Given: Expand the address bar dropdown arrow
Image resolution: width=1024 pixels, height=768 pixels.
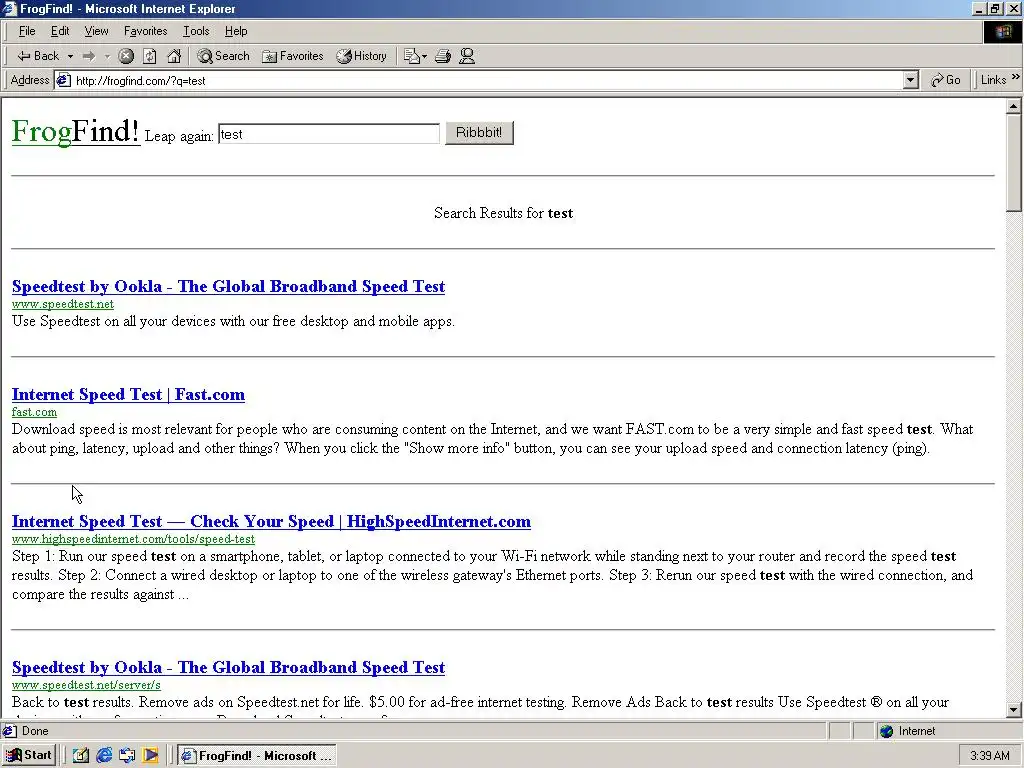Looking at the screenshot, I should coord(910,80).
